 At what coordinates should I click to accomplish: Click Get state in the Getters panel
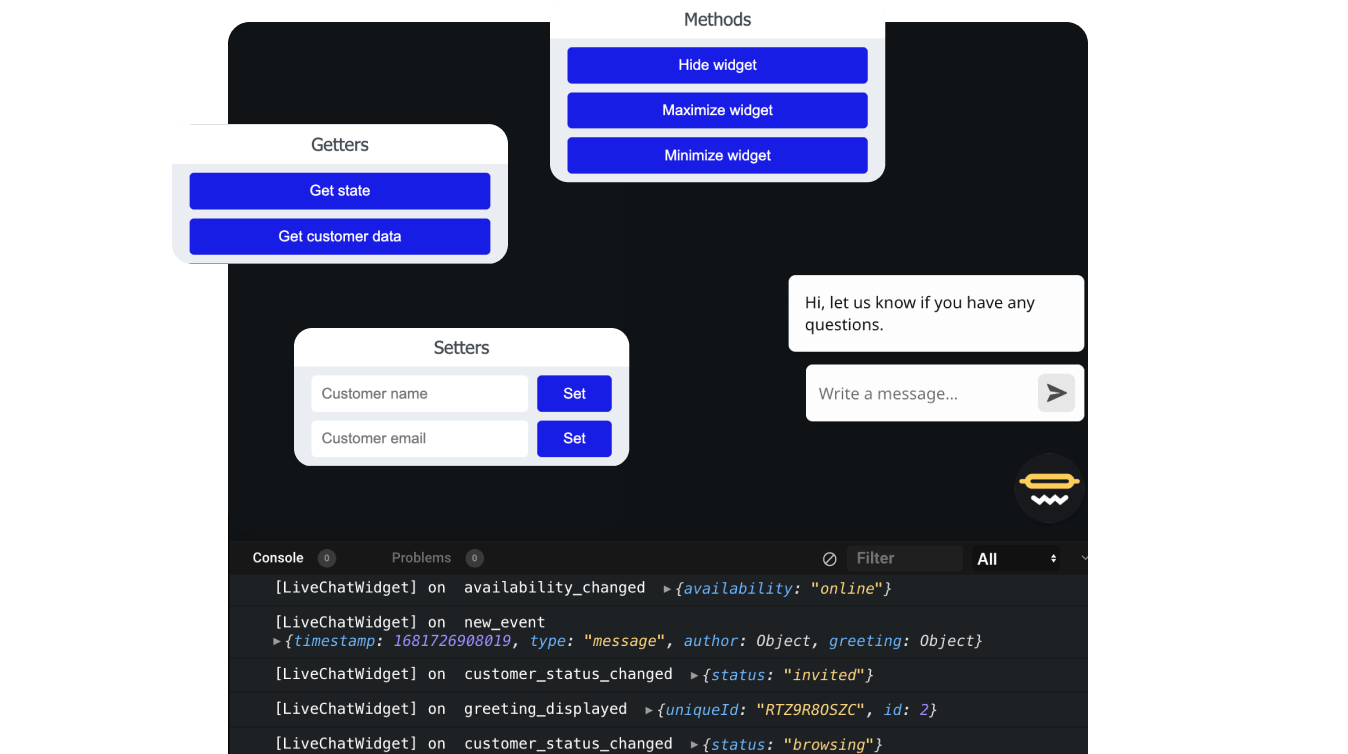point(339,191)
